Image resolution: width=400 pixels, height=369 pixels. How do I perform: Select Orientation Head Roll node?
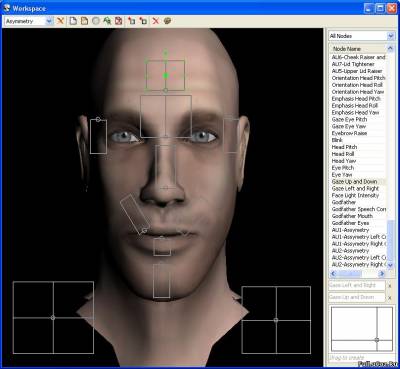tap(357, 85)
